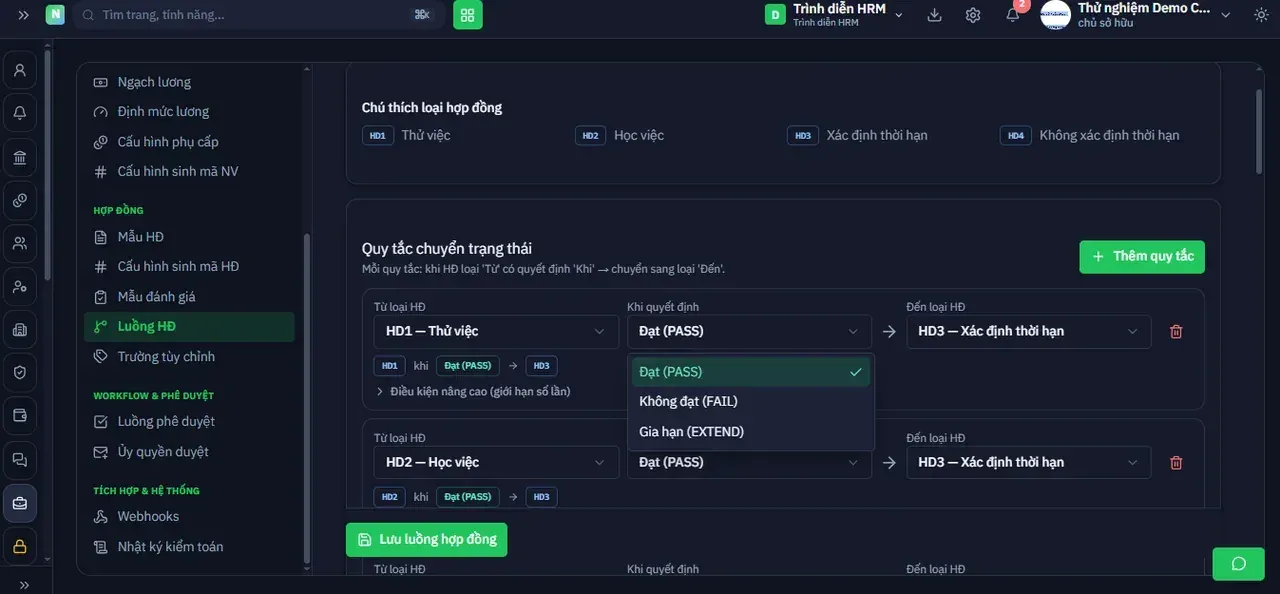Open notifications bell with badge 2

(x=1013, y=15)
